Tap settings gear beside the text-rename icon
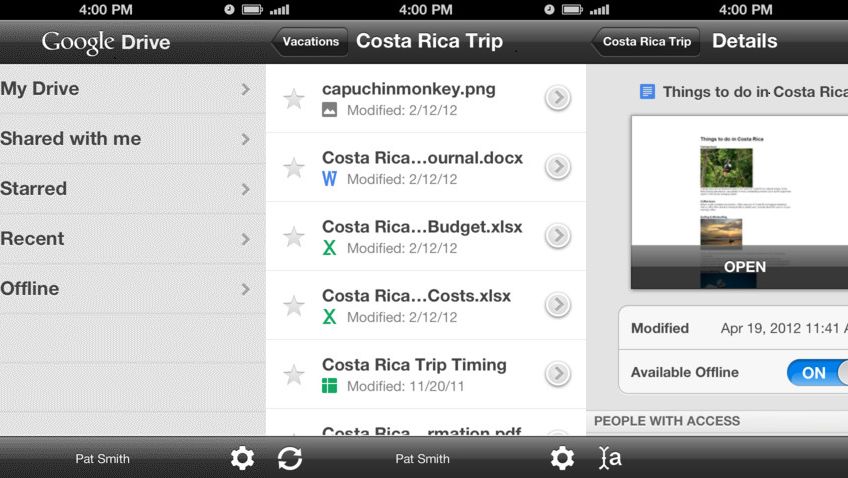Screen dimensions: 848x478 pyautogui.click(x=562, y=458)
